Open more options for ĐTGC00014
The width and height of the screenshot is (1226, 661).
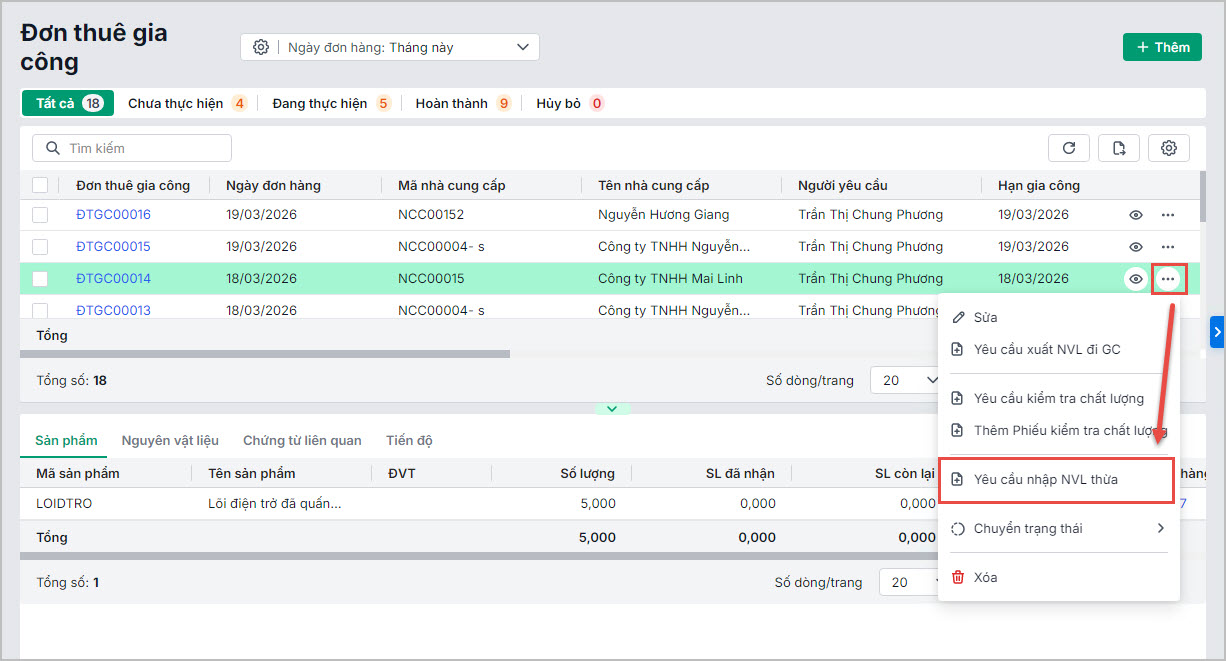click(x=1168, y=279)
